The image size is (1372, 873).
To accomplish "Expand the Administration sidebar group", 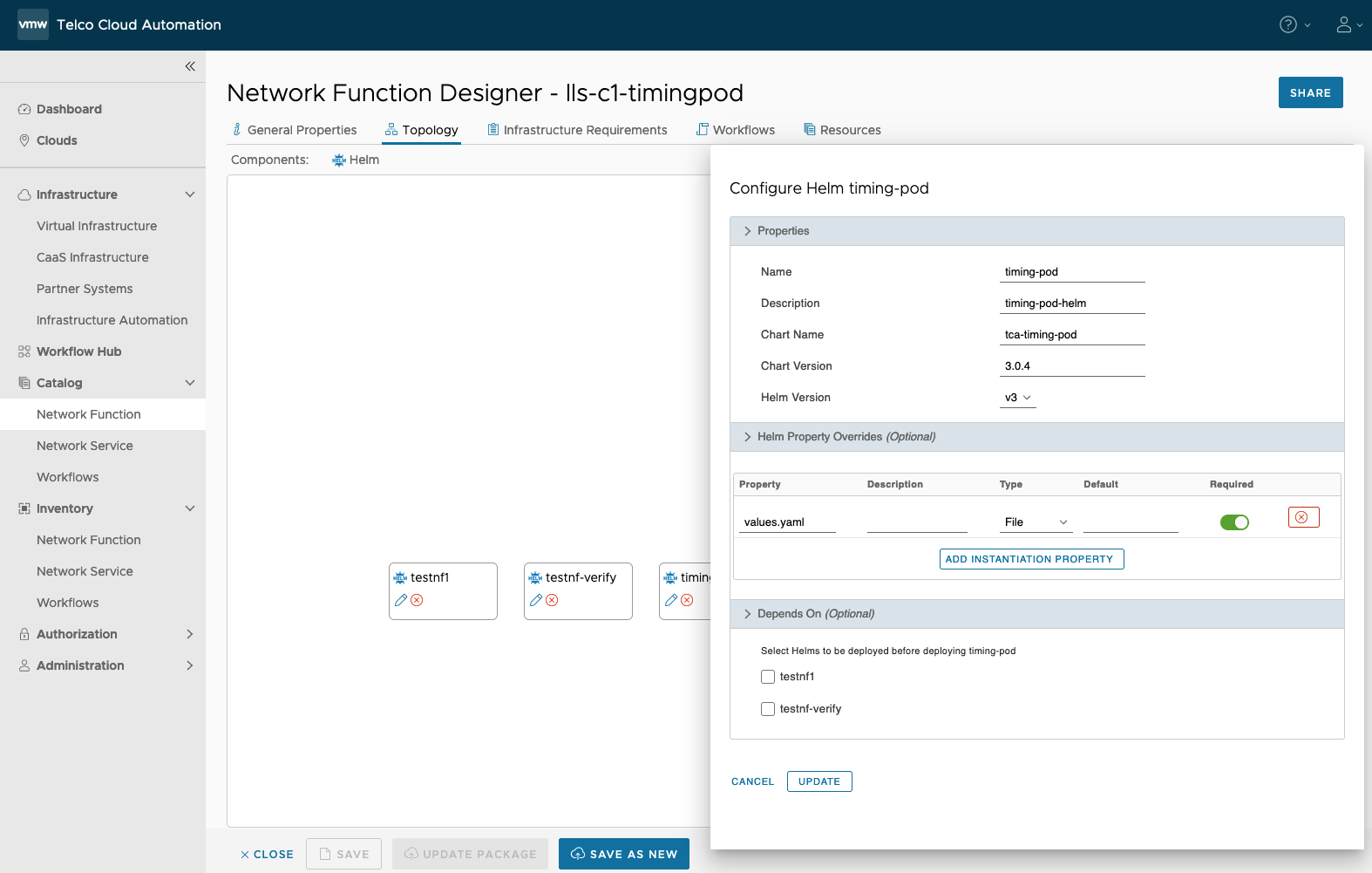I will (190, 665).
